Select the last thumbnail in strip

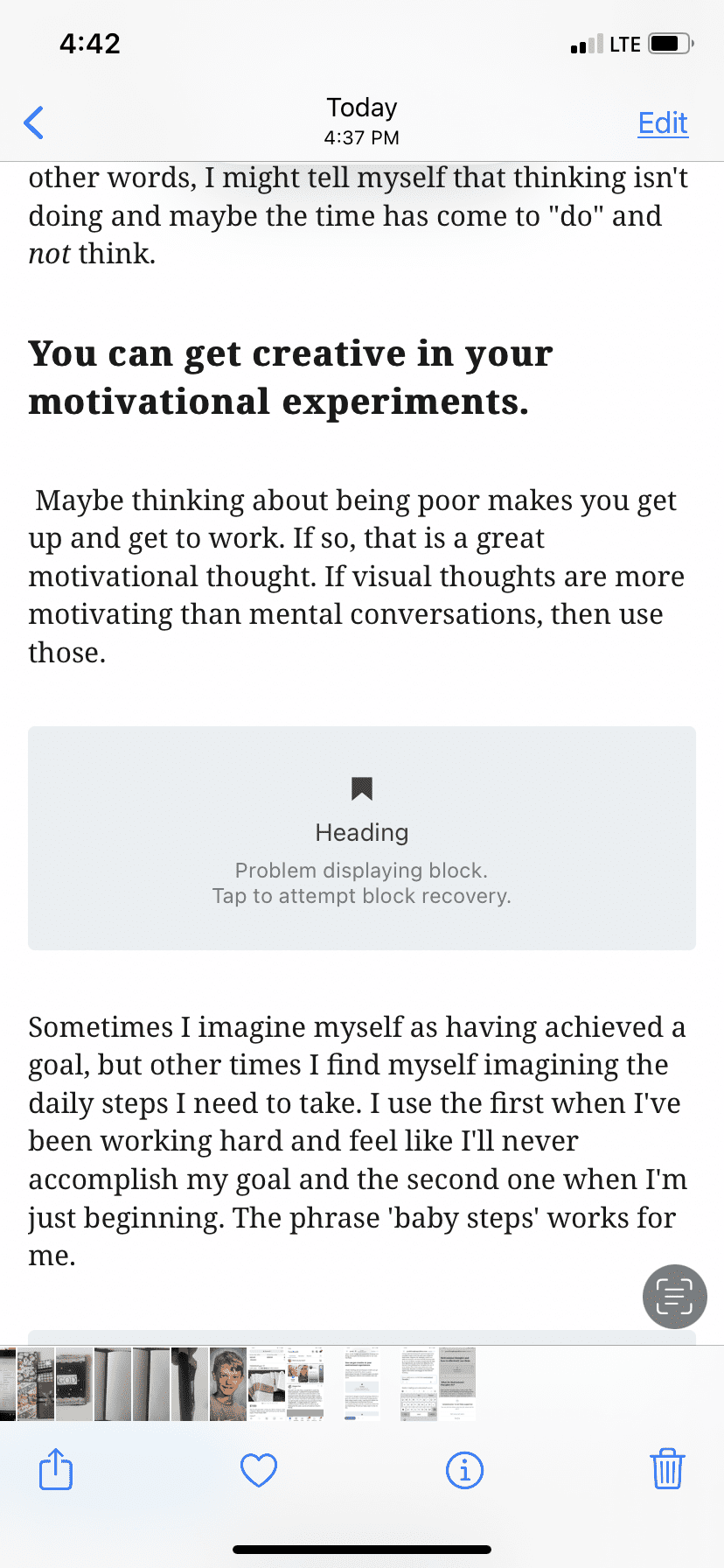pyautogui.click(x=457, y=1383)
